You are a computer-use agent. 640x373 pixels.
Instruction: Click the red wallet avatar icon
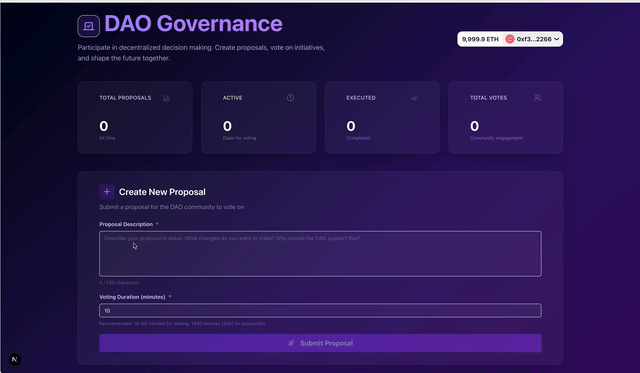coord(510,39)
